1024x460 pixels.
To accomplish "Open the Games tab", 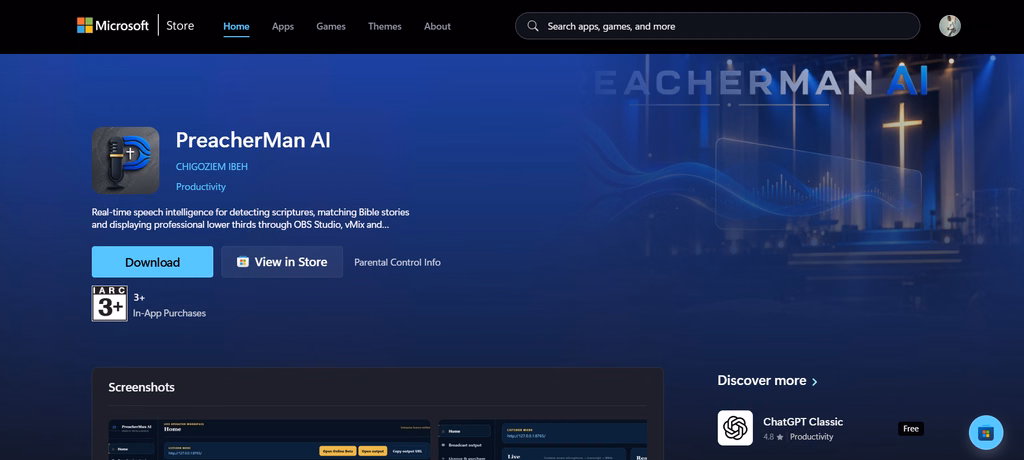I will pyautogui.click(x=331, y=27).
